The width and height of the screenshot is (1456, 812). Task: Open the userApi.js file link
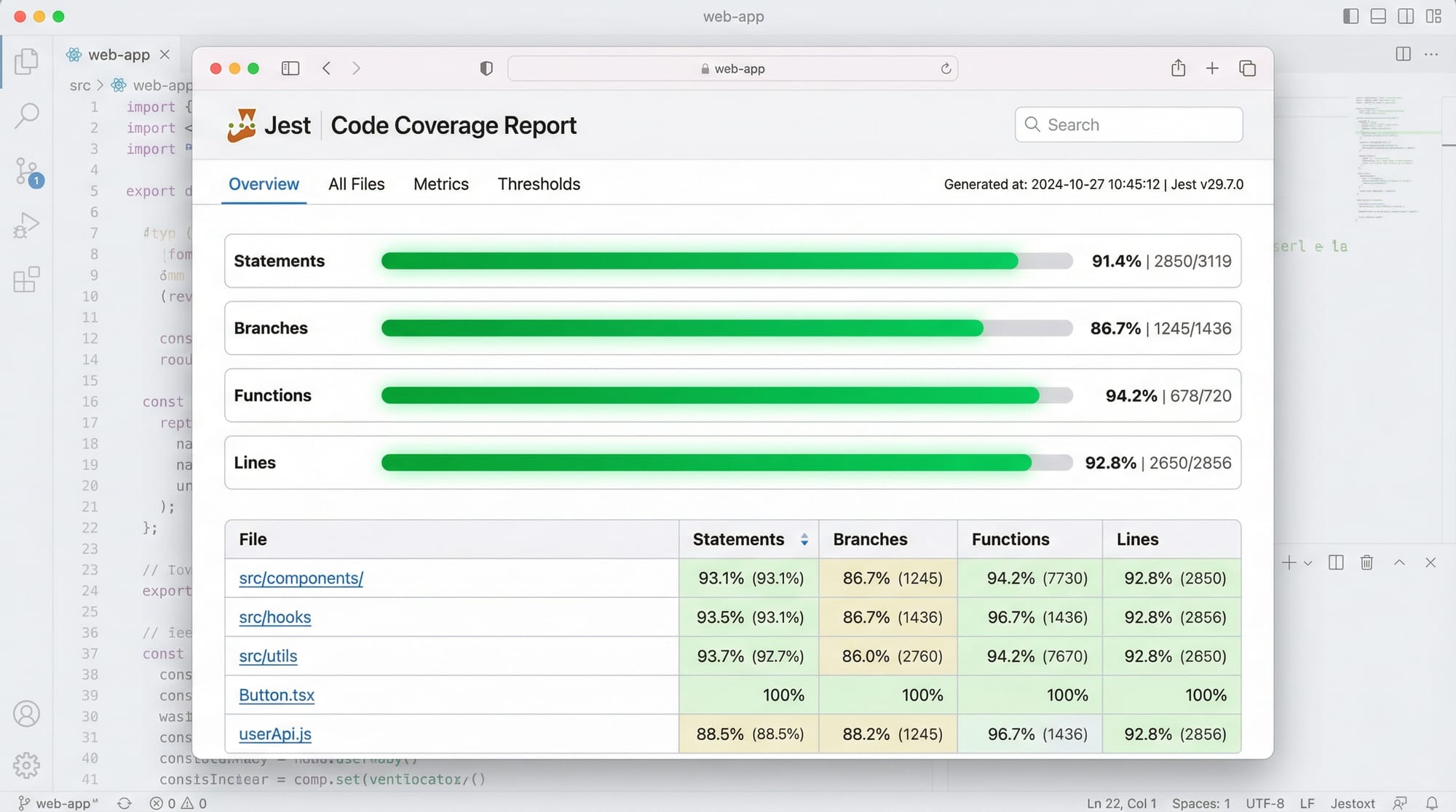(x=274, y=734)
